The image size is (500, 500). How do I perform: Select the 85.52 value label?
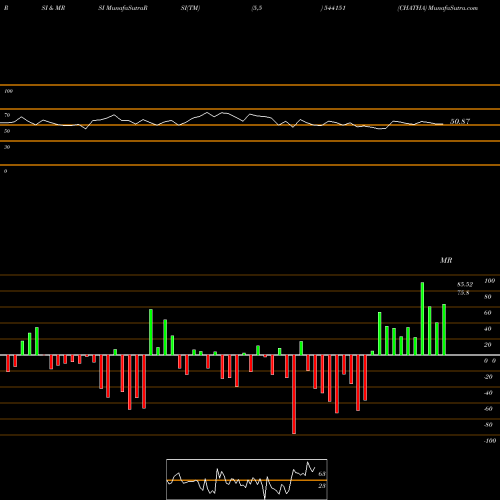pyautogui.click(x=465, y=284)
